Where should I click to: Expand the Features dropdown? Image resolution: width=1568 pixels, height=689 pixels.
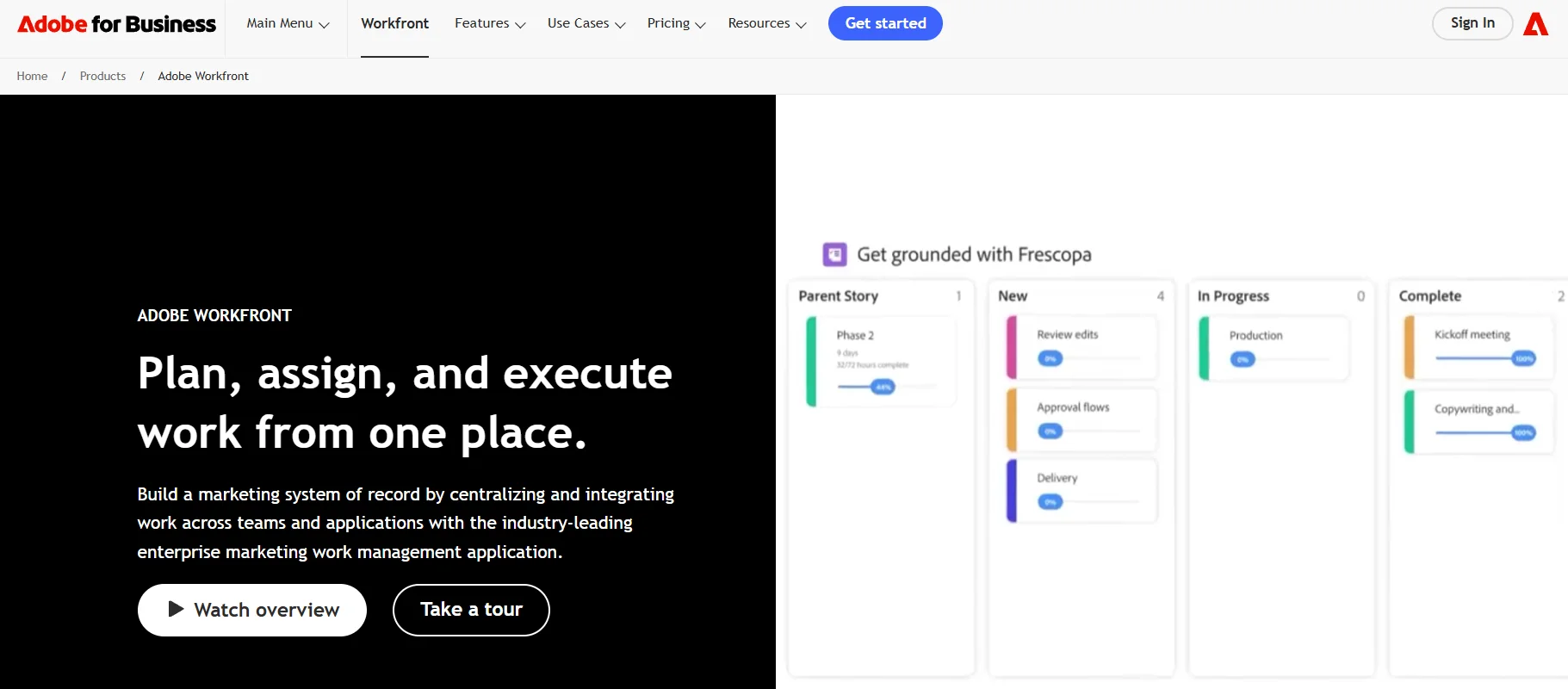click(488, 23)
